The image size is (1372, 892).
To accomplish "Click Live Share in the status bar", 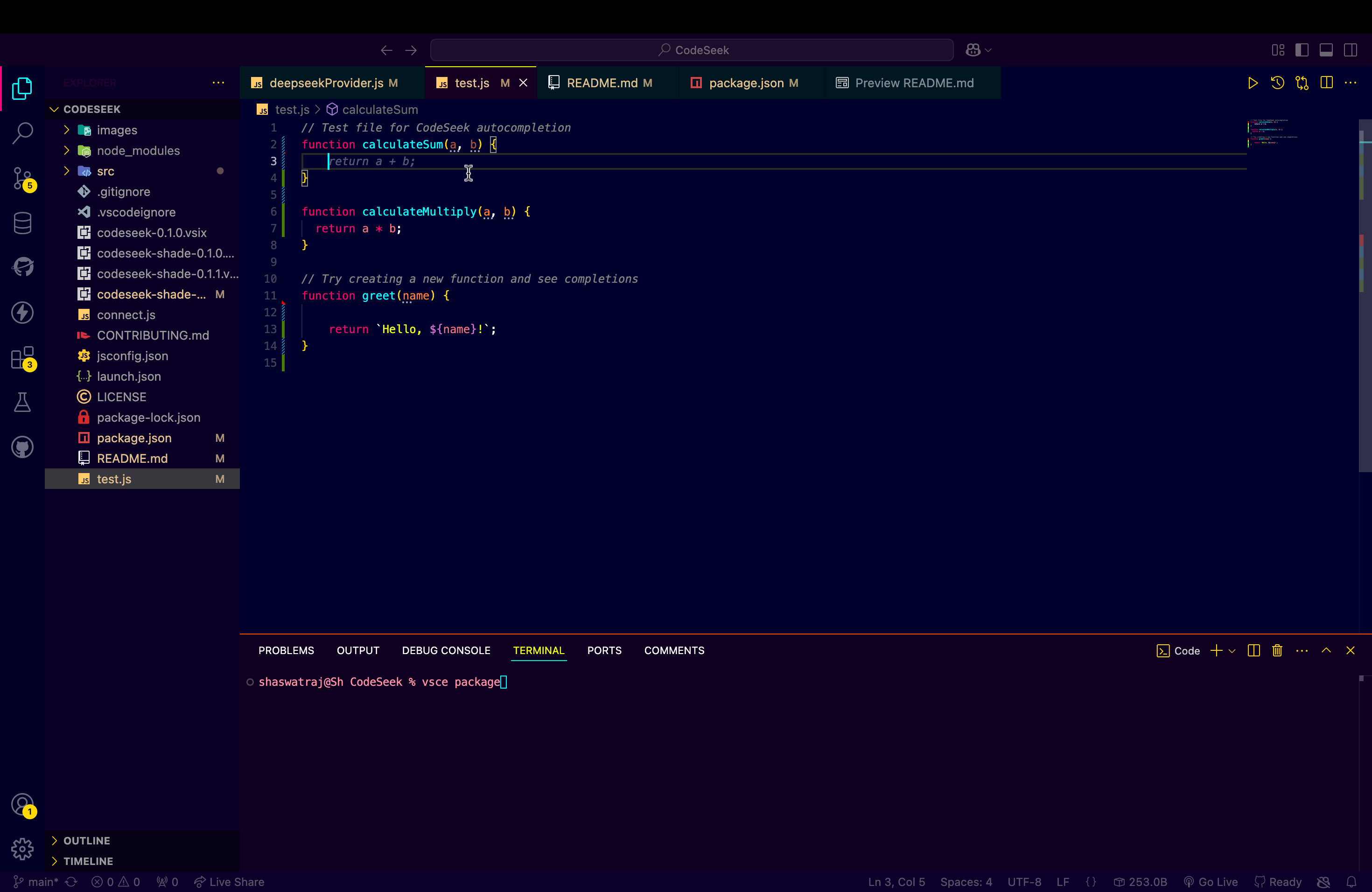I will 230,882.
